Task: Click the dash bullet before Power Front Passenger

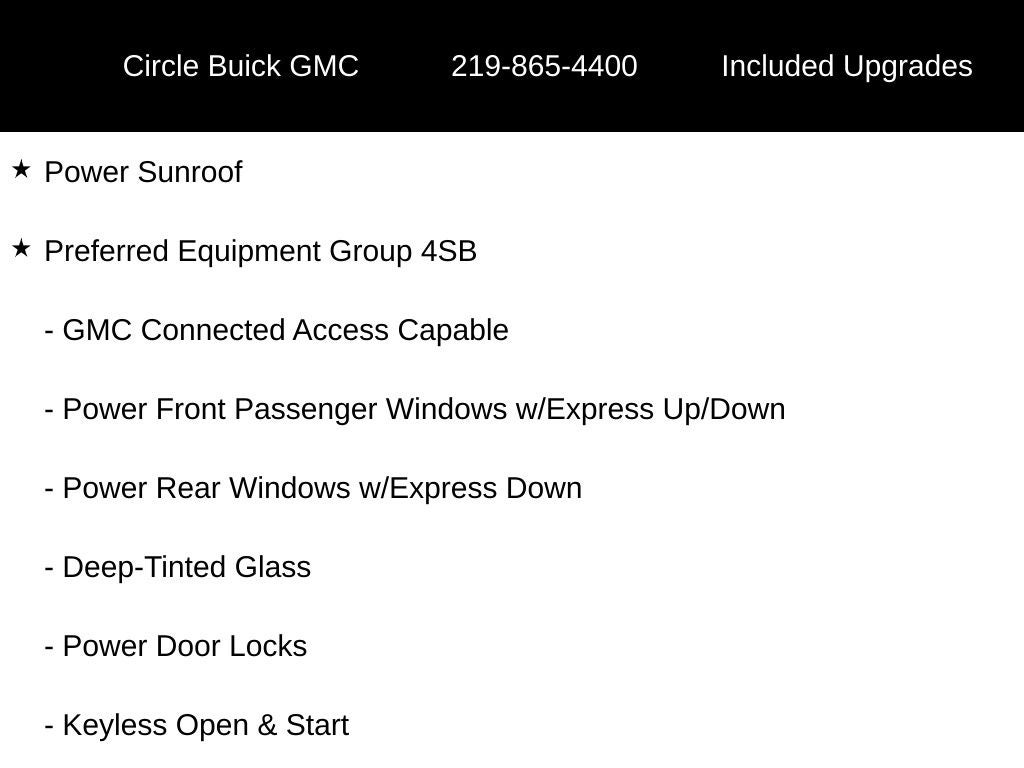Action: coord(49,410)
